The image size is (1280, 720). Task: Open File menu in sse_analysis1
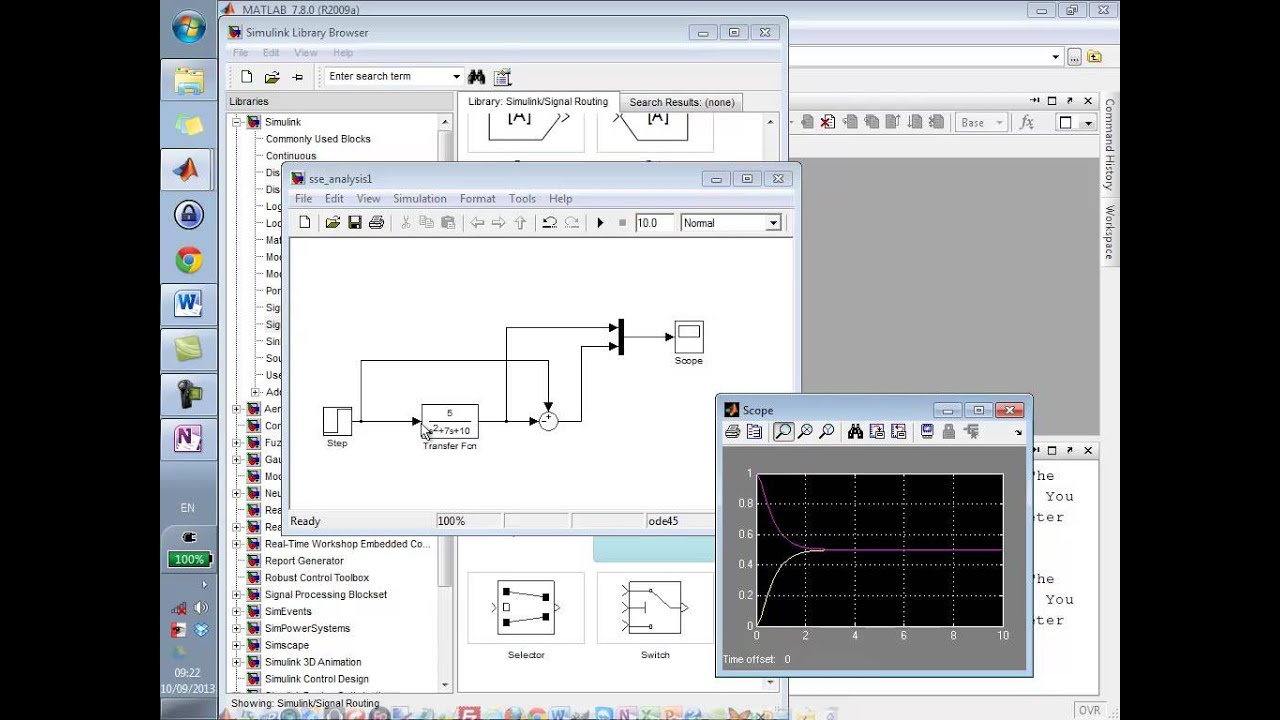coord(303,199)
